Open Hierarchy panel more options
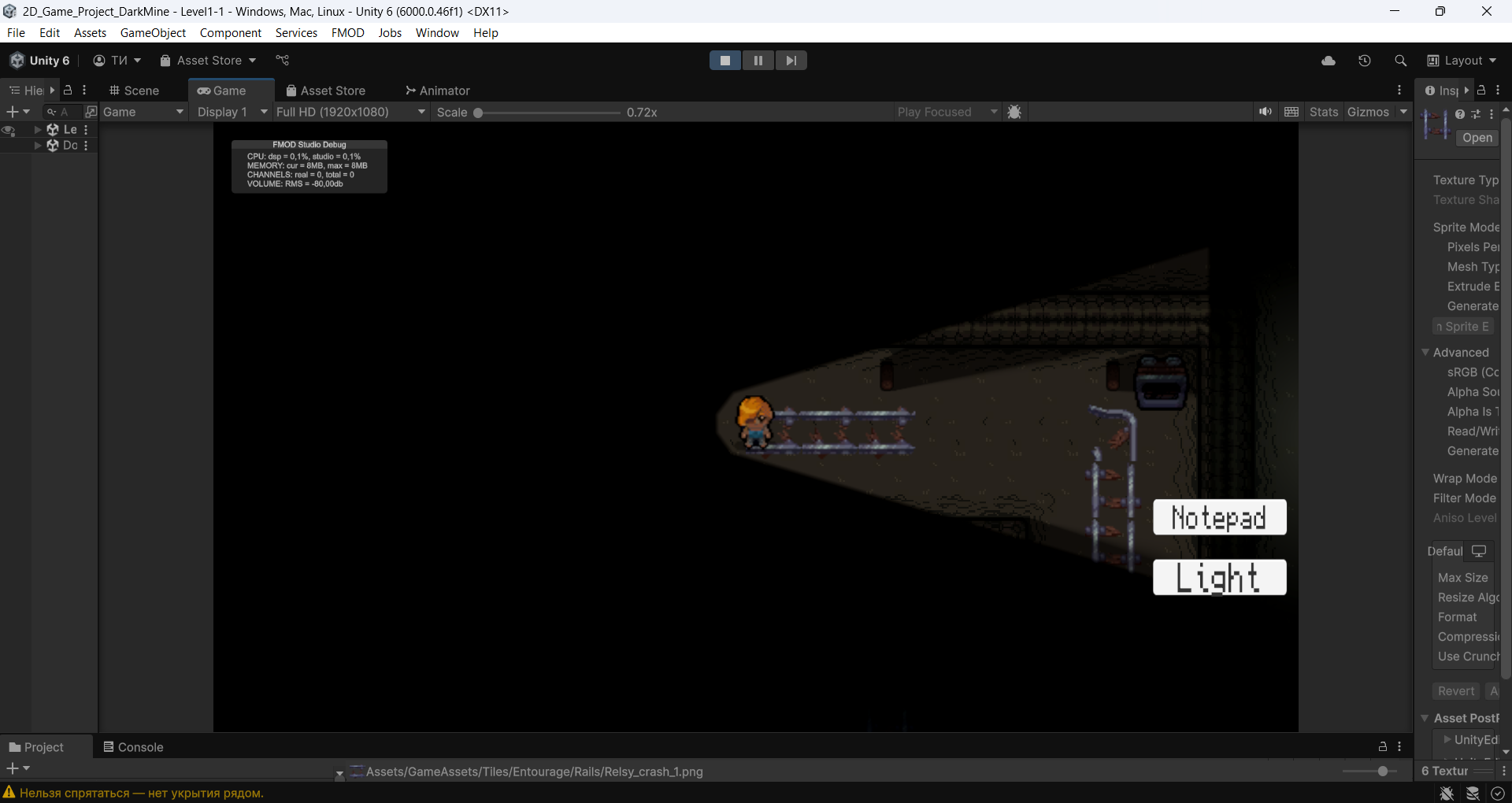Viewport: 1512px width, 803px height. (x=84, y=90)
